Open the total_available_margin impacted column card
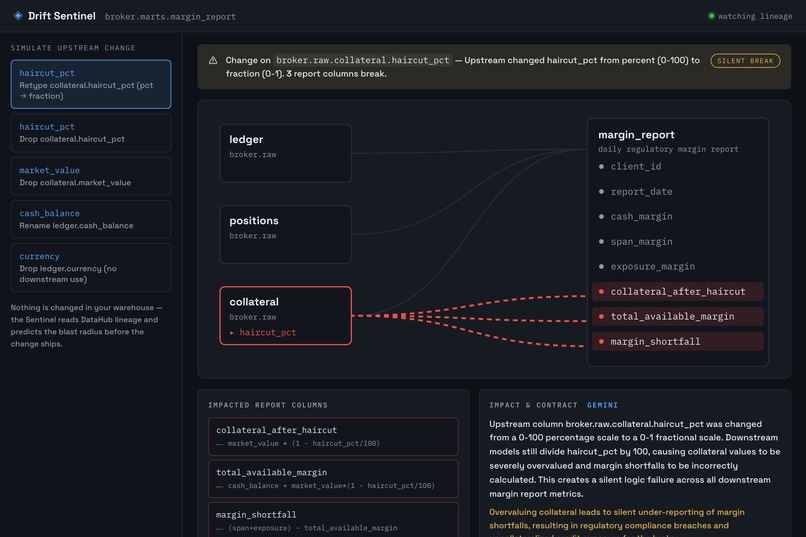This screenshot has height=537, width=806. (x=333, y=478)
